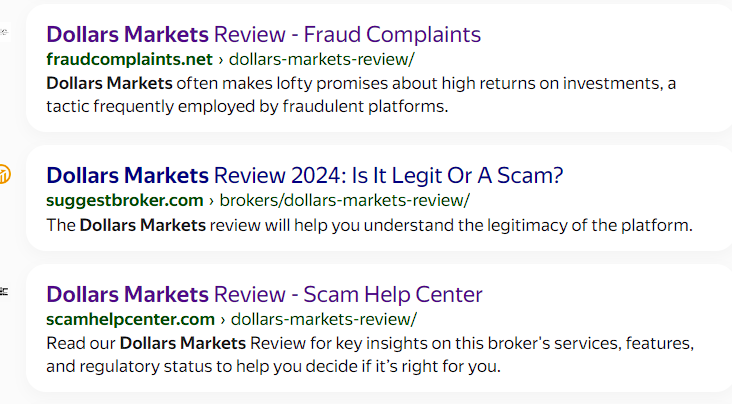The image size is (732, 404).
Task: Click snippet line 'tactic frequently employed by fraudulent platforms'
Action: (247, 106)
